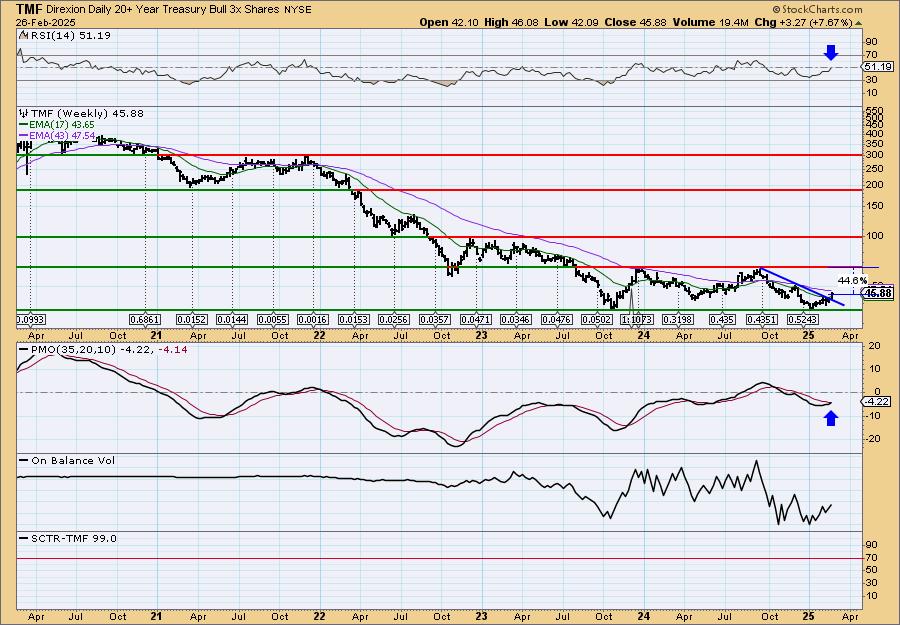Click the 0.0055 distribution box

[273, 319]
